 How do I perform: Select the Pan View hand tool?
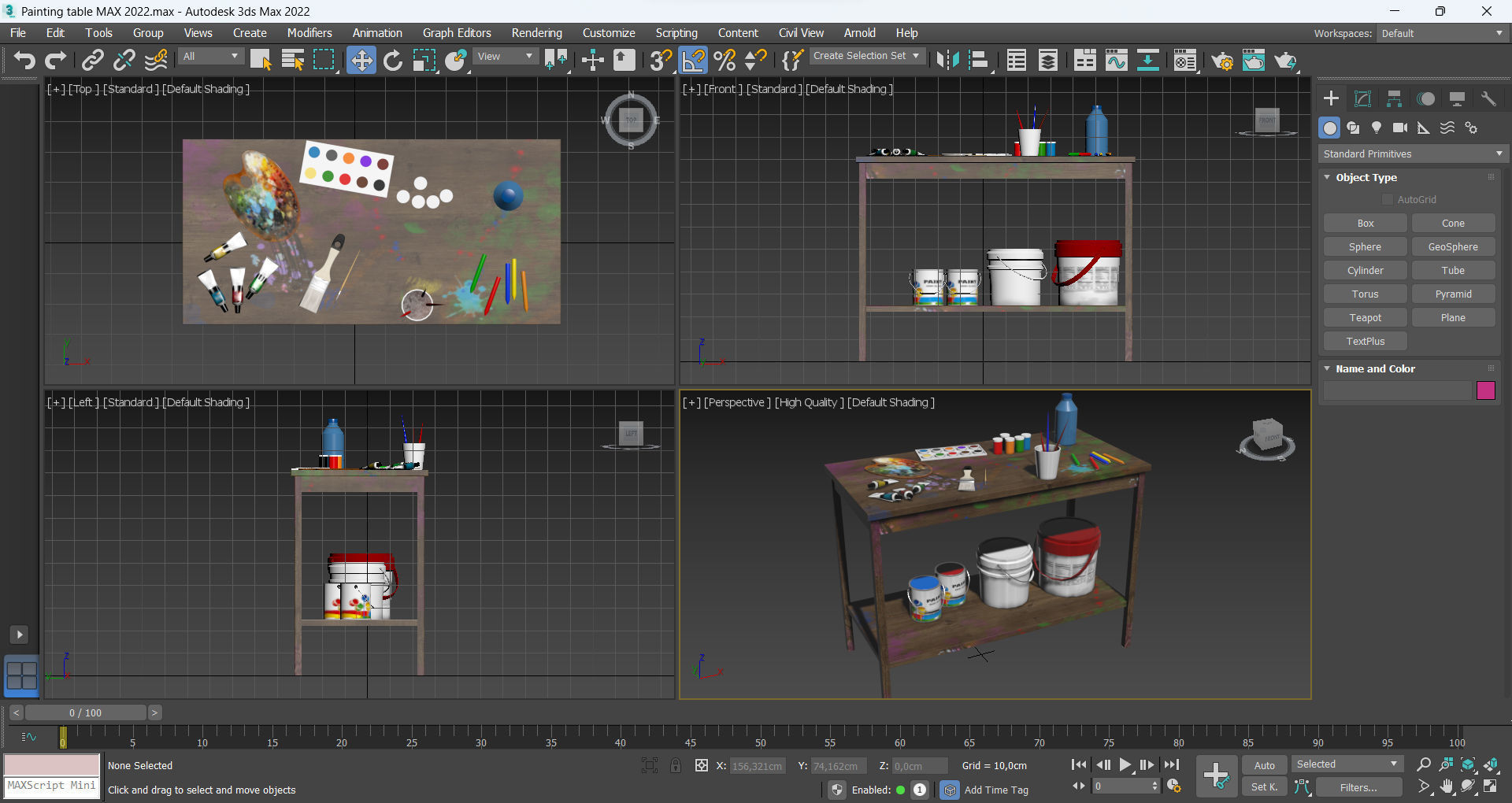(1447, 786)
